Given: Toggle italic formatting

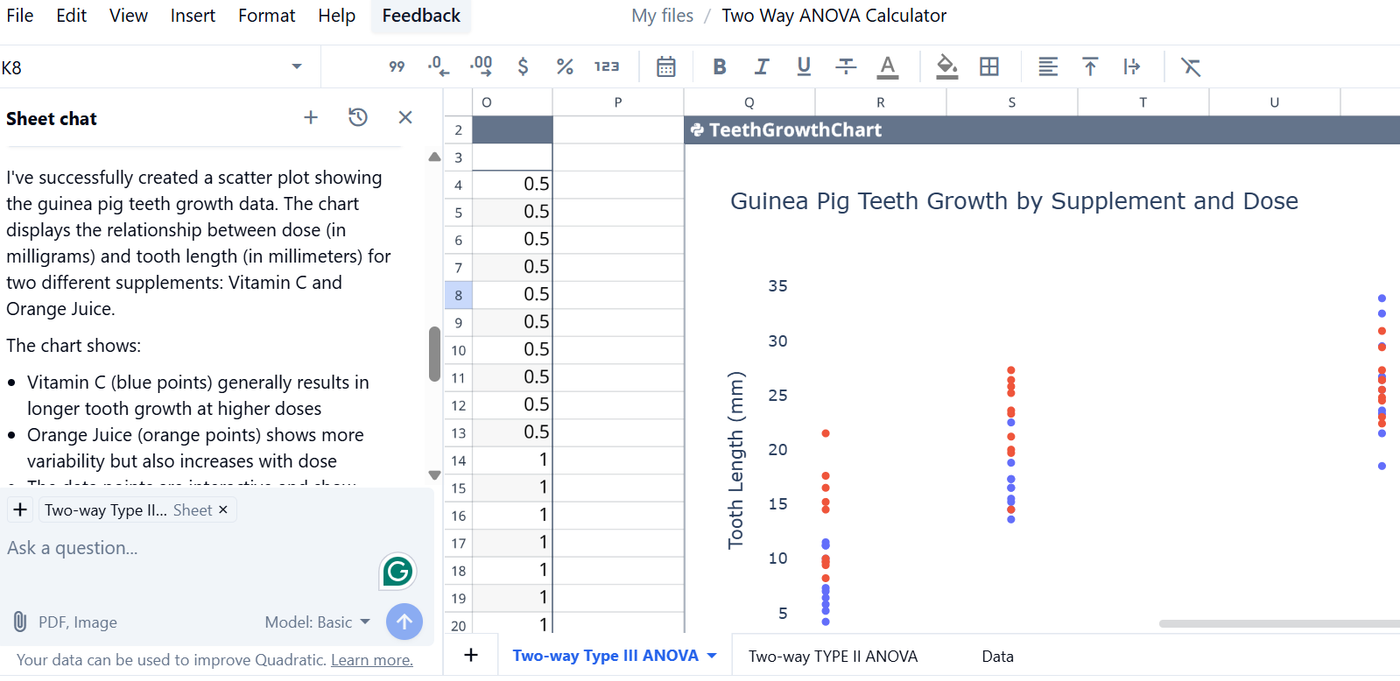Looking at the screenshot, I should click(x=762, y=67).
